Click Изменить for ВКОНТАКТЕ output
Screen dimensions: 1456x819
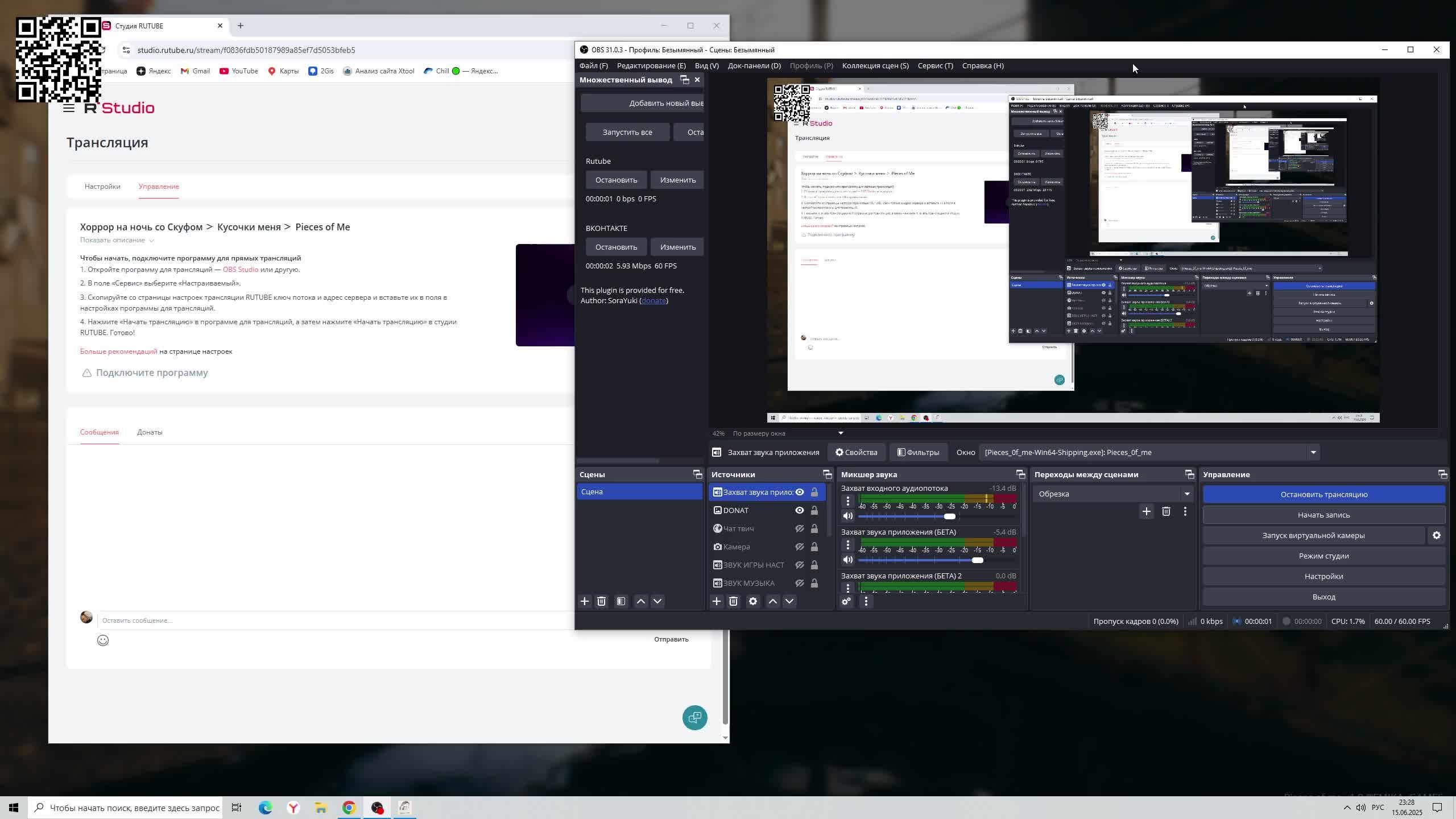coord(677,247)
